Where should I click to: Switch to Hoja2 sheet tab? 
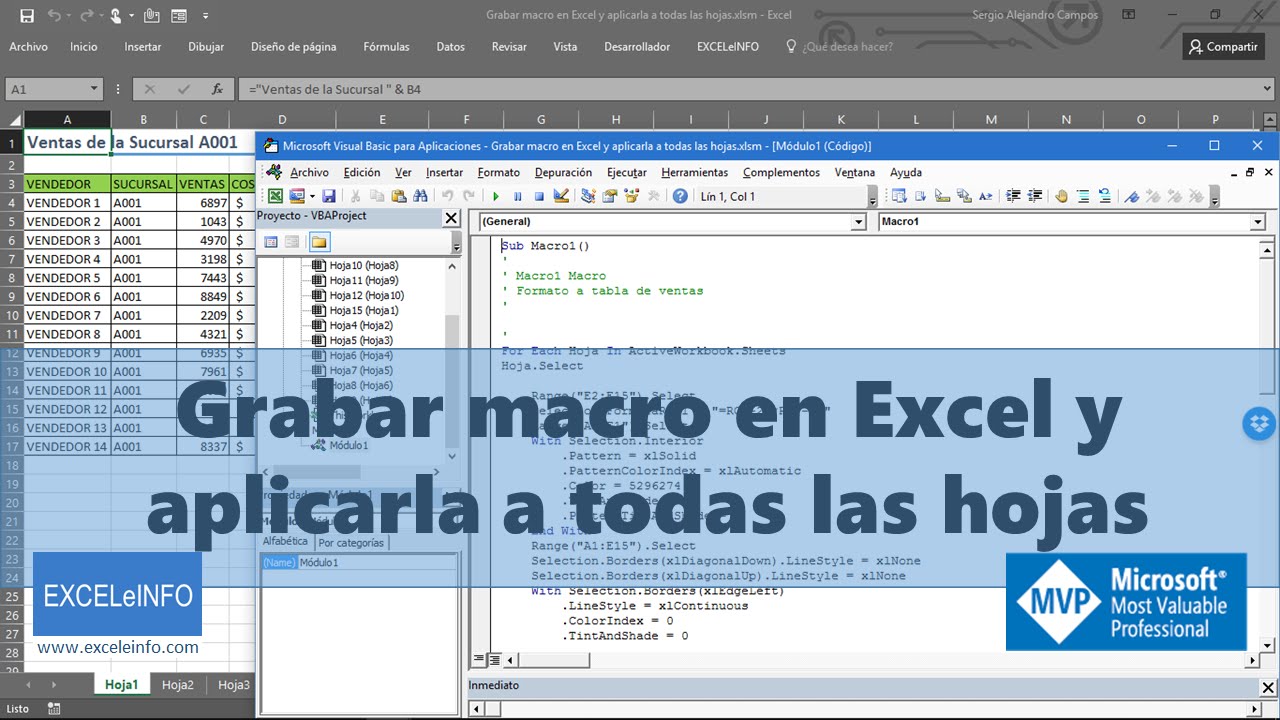178,685
